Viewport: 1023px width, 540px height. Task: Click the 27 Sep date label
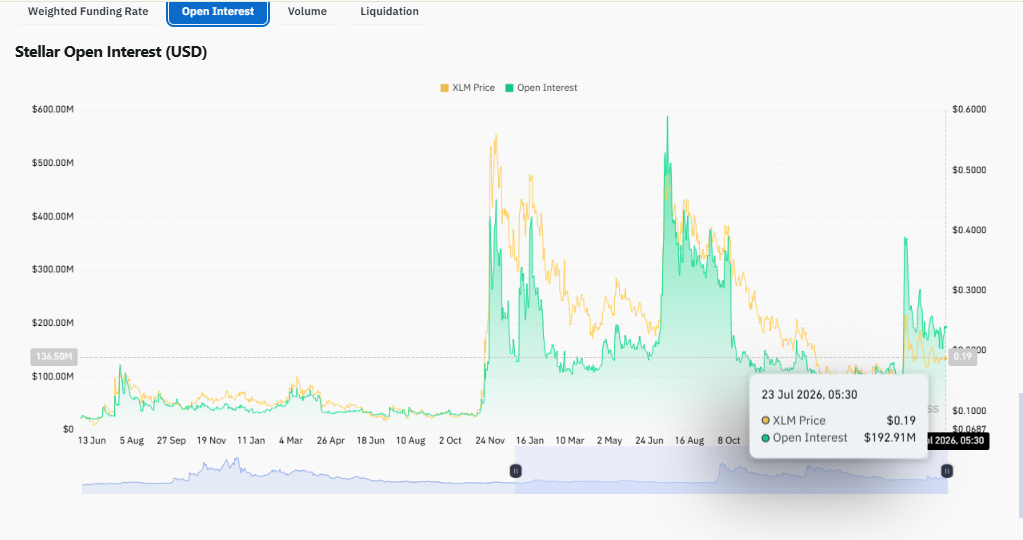tap(171, 441)
